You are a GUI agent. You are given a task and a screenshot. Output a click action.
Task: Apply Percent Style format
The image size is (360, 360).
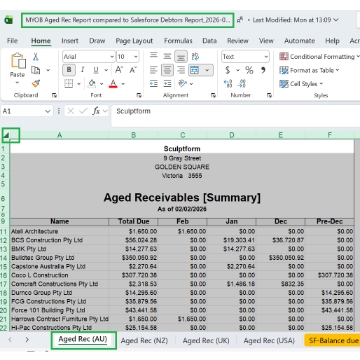tap(249, 70)
